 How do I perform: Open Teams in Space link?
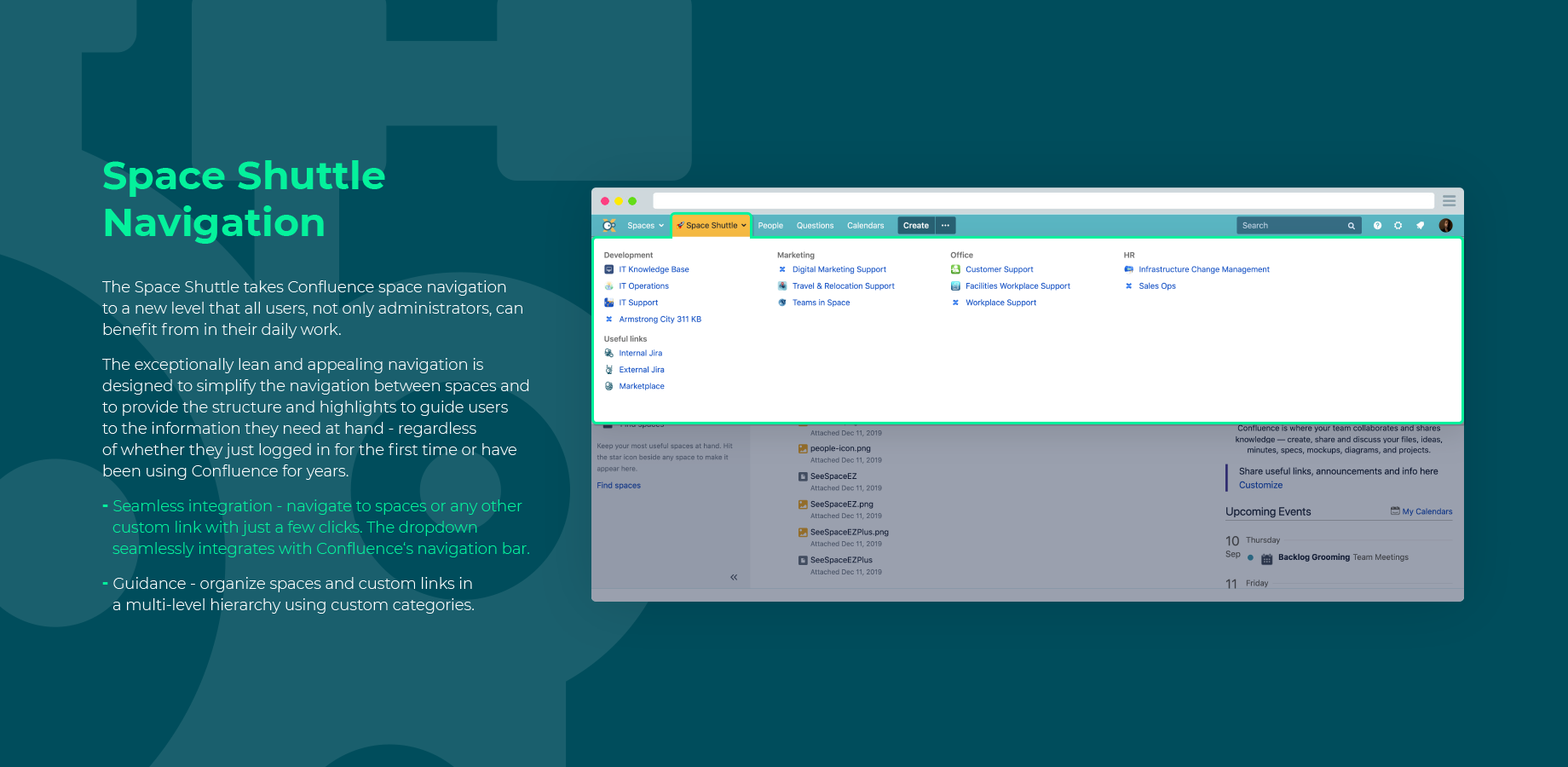click(821, 303)
